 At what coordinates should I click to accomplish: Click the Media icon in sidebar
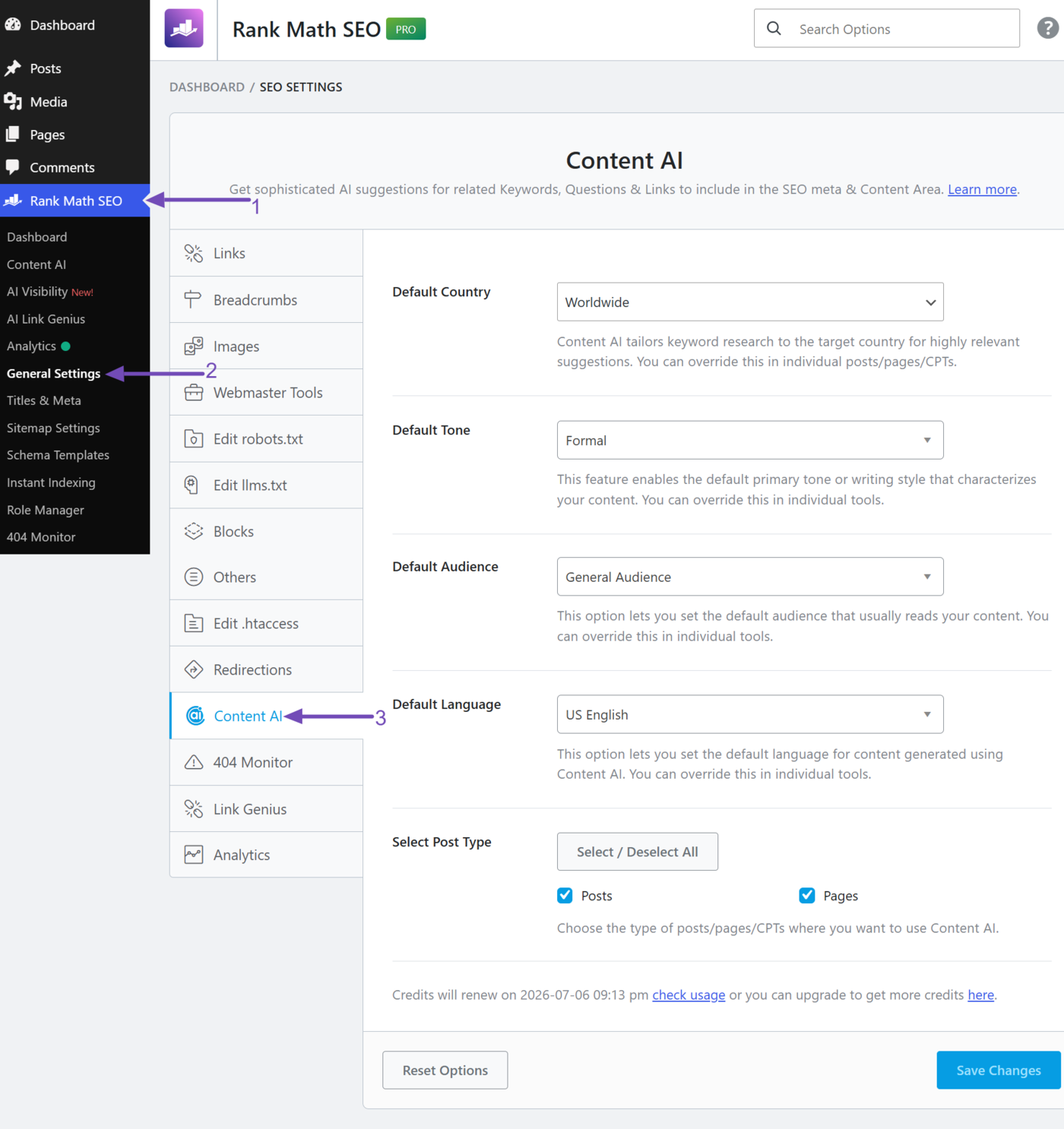[13, 101]
